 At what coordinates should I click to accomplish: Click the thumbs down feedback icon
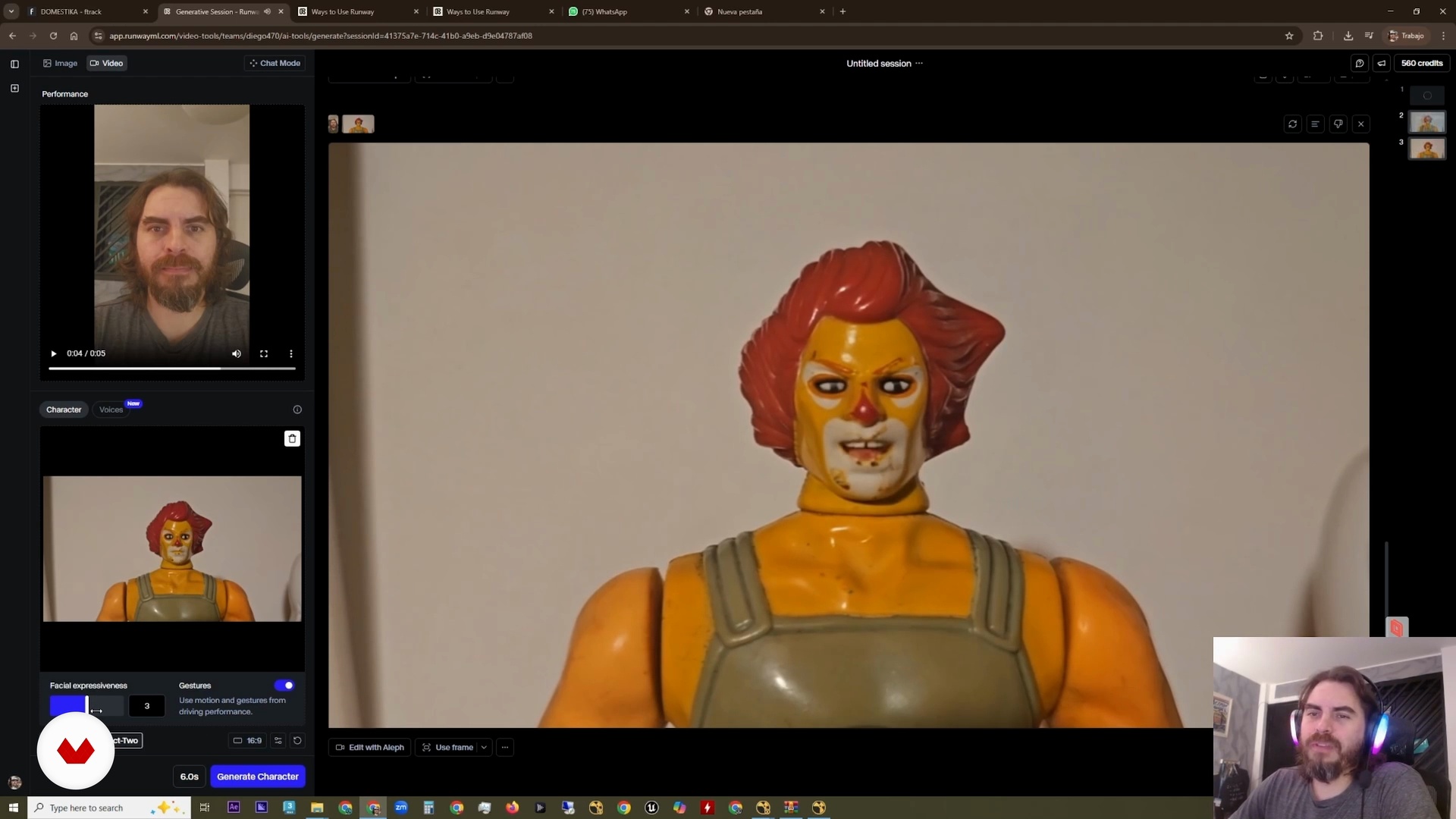1338,124
